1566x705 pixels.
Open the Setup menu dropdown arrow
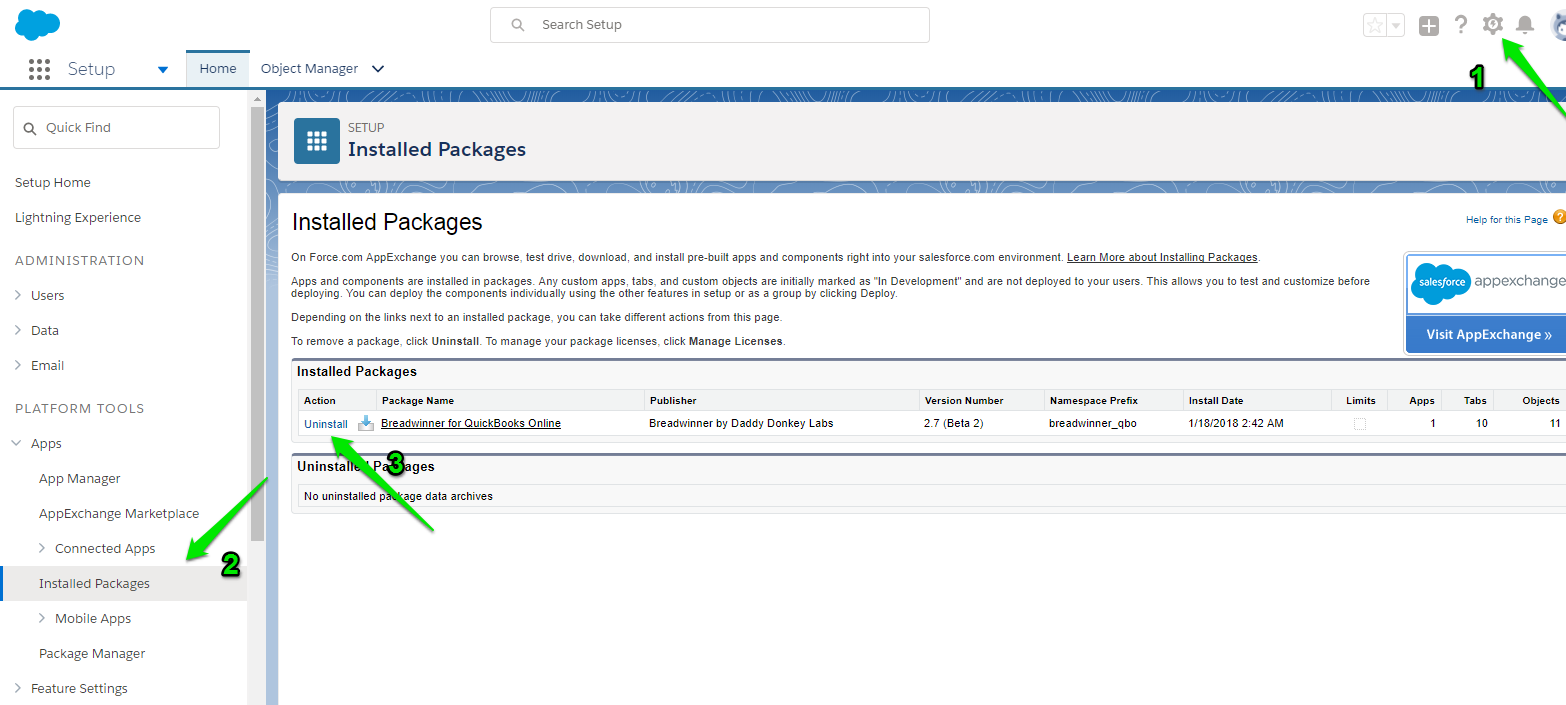[163, 69]
